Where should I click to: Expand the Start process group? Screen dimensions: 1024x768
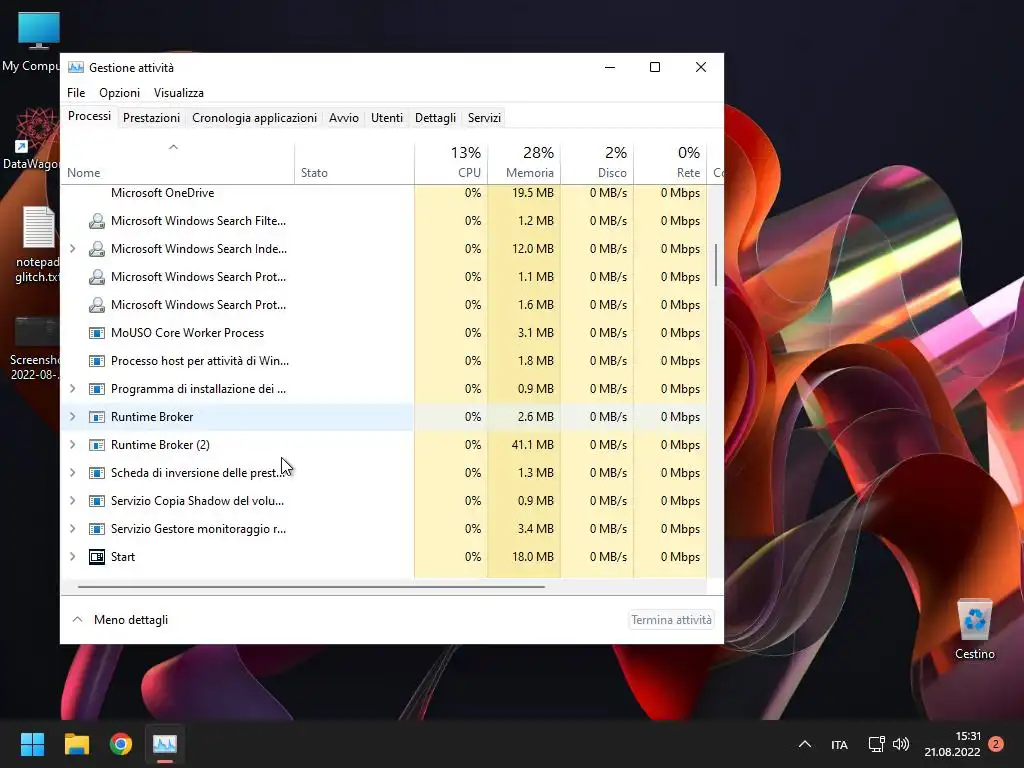pyautogui.click(x=72, y=557)
